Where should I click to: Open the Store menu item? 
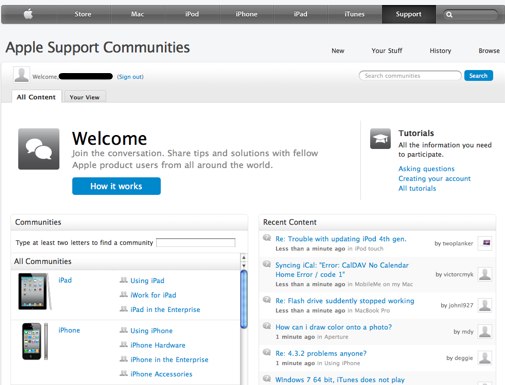pos(83,14)
